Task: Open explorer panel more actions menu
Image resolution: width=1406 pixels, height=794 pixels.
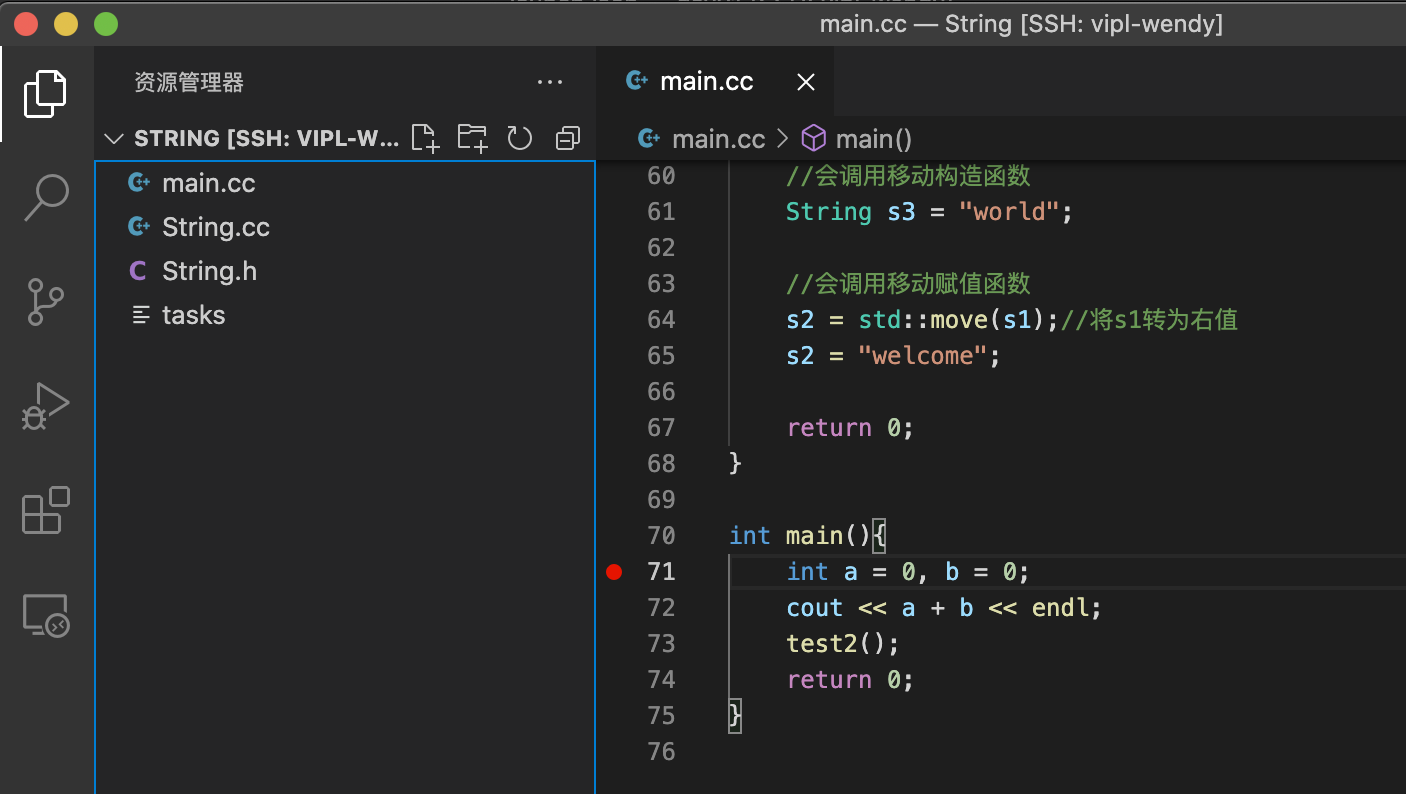Action: 550,82
